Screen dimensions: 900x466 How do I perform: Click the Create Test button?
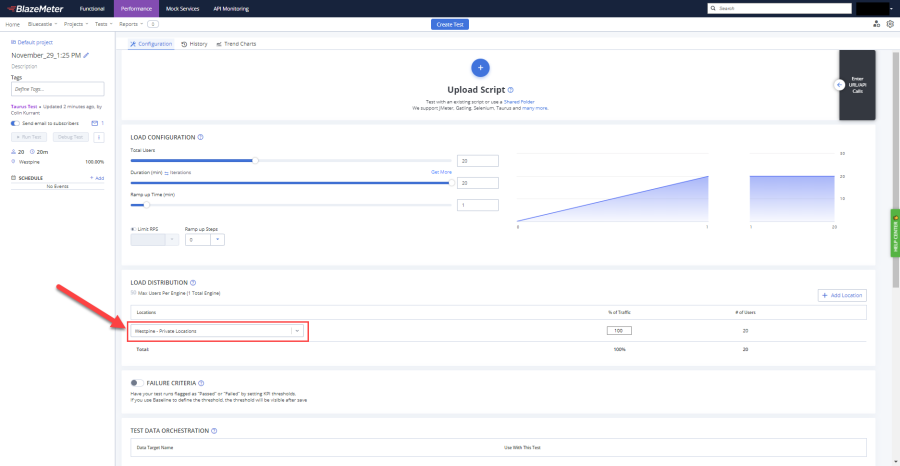coord(450,23)
